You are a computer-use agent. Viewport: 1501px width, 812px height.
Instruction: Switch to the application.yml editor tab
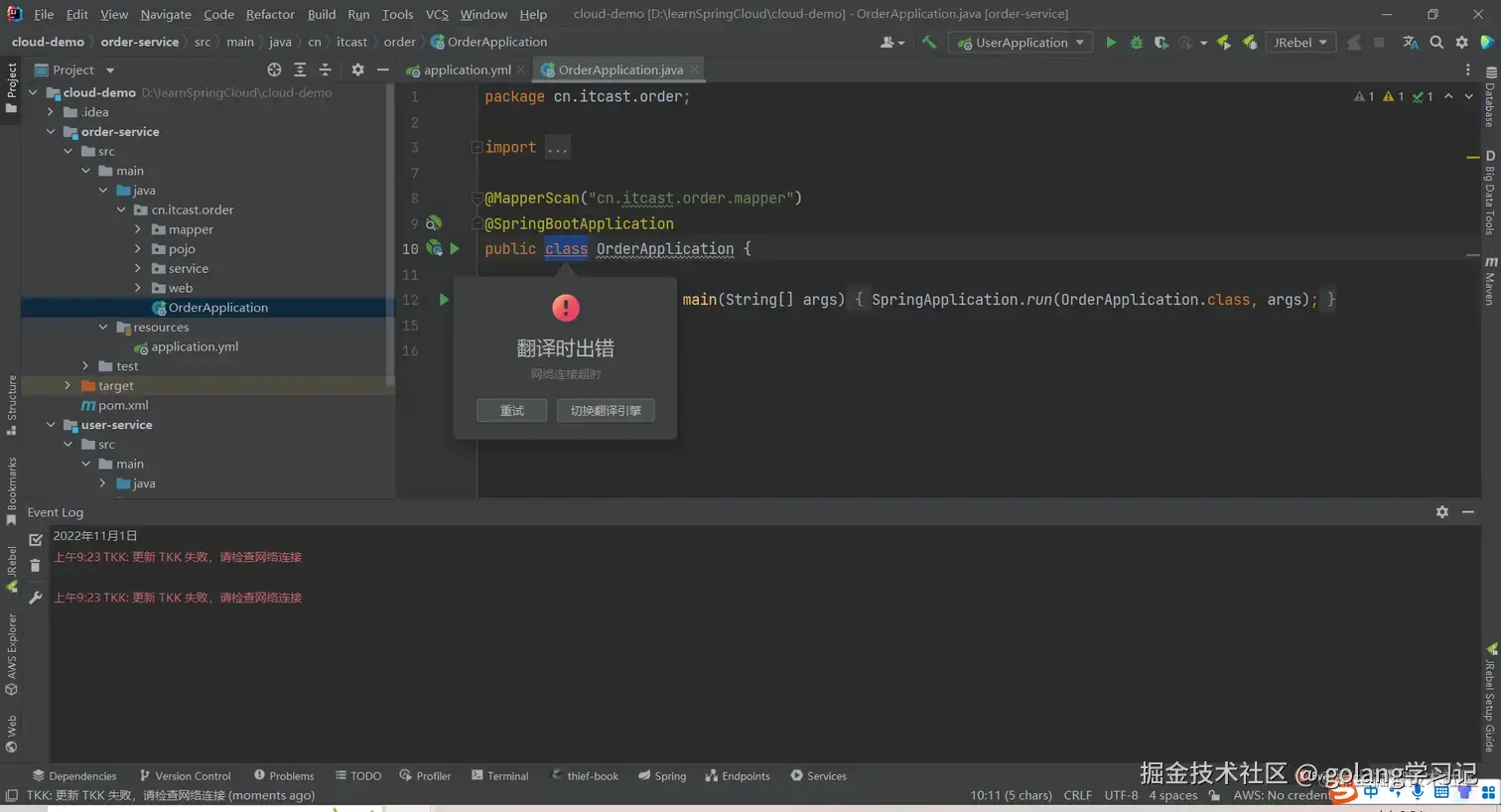pyautogui.click(x=466, y=69)
